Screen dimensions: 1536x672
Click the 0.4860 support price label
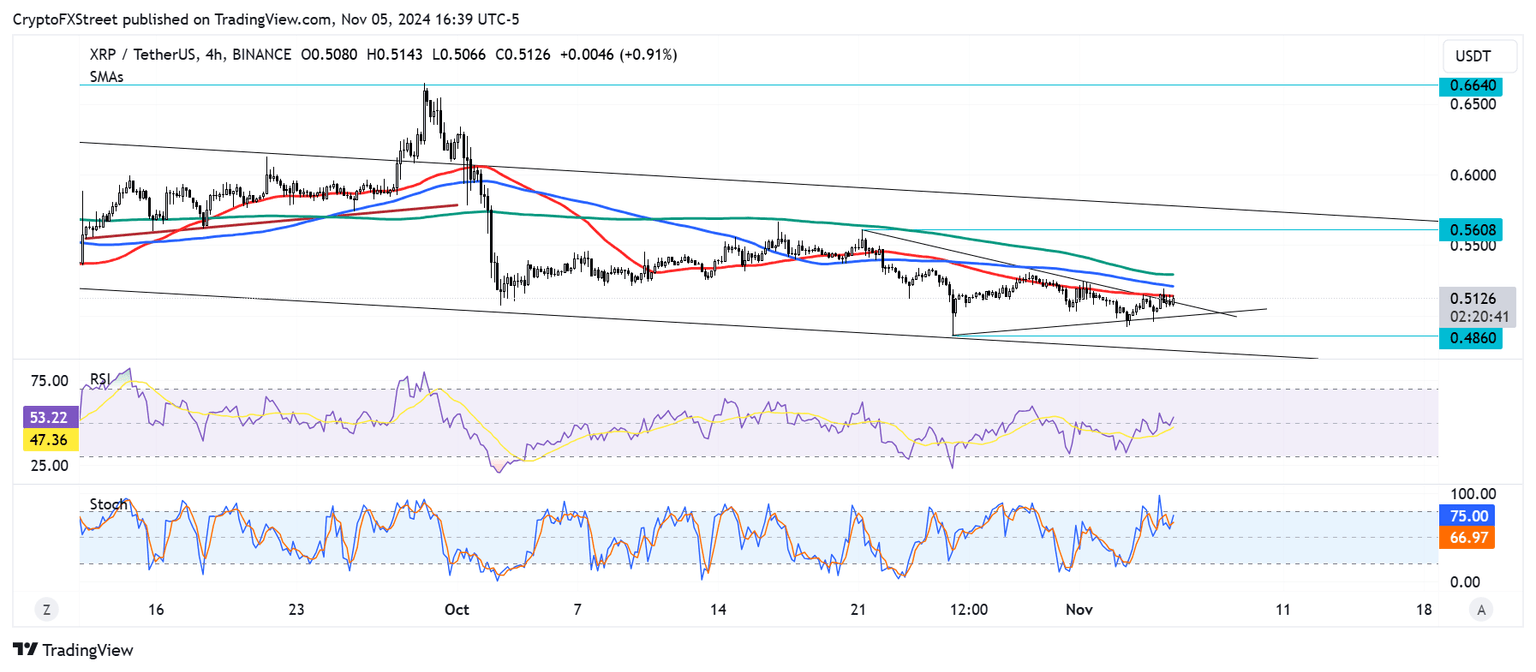click(1470, 338)
